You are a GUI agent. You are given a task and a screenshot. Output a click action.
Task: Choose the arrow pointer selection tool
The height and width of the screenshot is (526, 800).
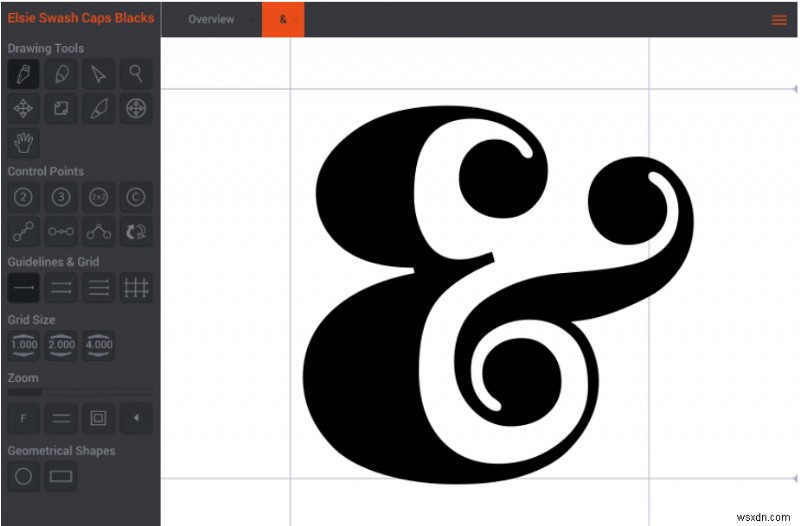pos(98,74)
